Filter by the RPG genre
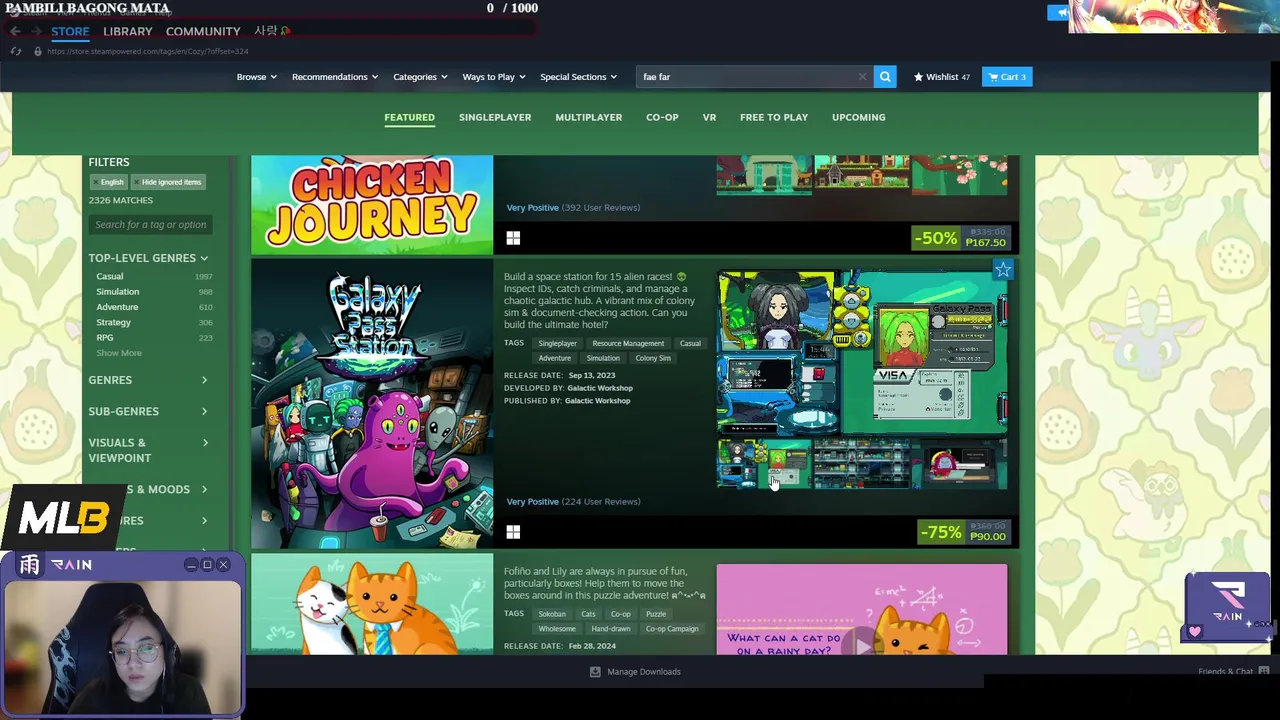1280x720 pixels. (105, 338)
